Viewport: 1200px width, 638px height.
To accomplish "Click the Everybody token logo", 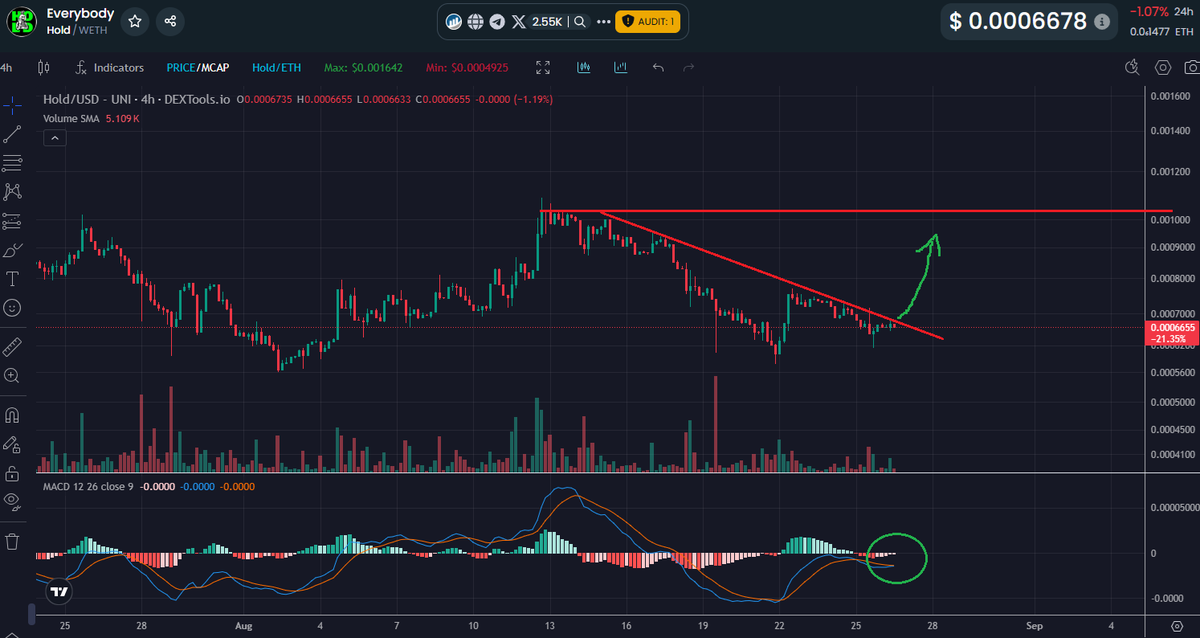I will pyautogui.click(x=21, y=21).
